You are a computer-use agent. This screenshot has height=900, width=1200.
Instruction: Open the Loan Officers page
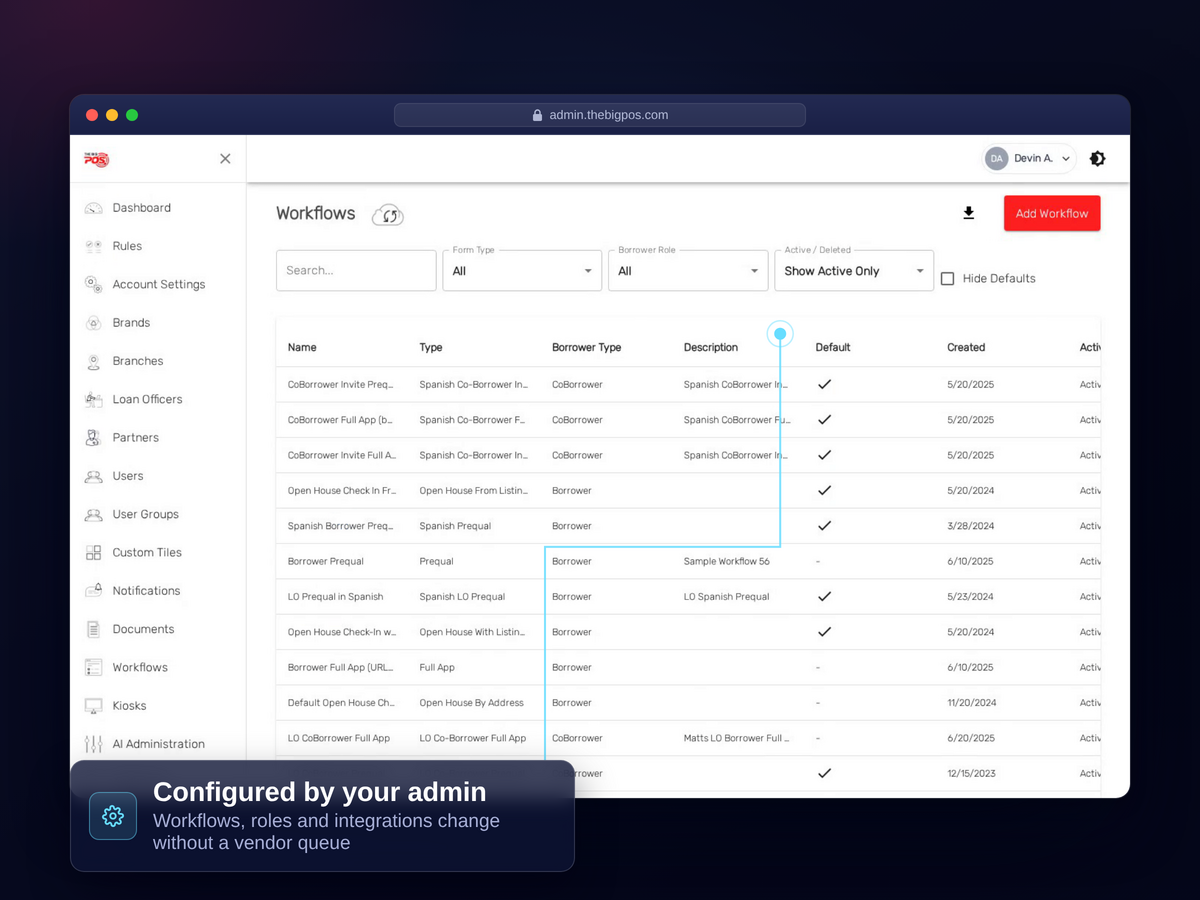tap(147, 399)
